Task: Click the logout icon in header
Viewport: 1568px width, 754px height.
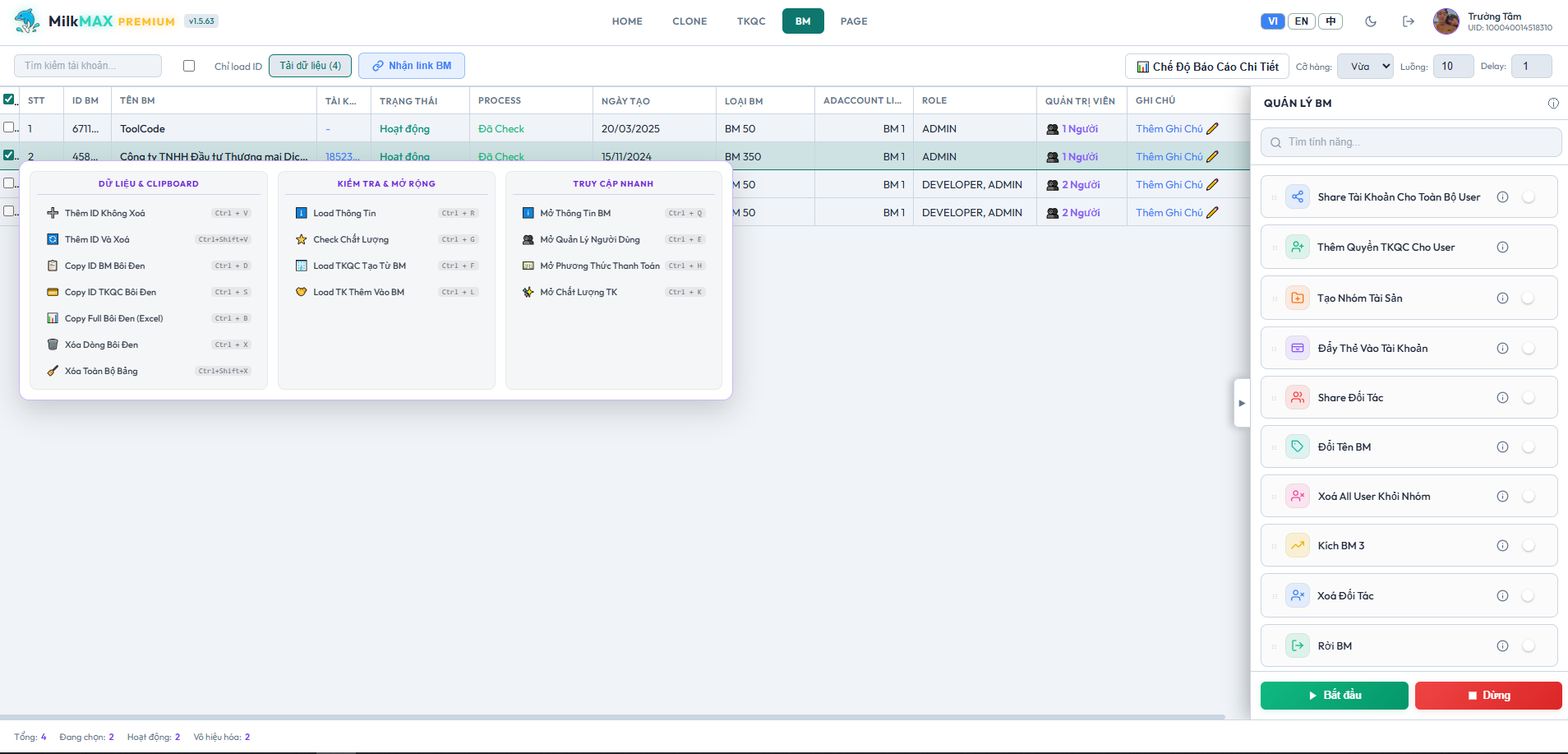Action: (x=1409, y=21)
